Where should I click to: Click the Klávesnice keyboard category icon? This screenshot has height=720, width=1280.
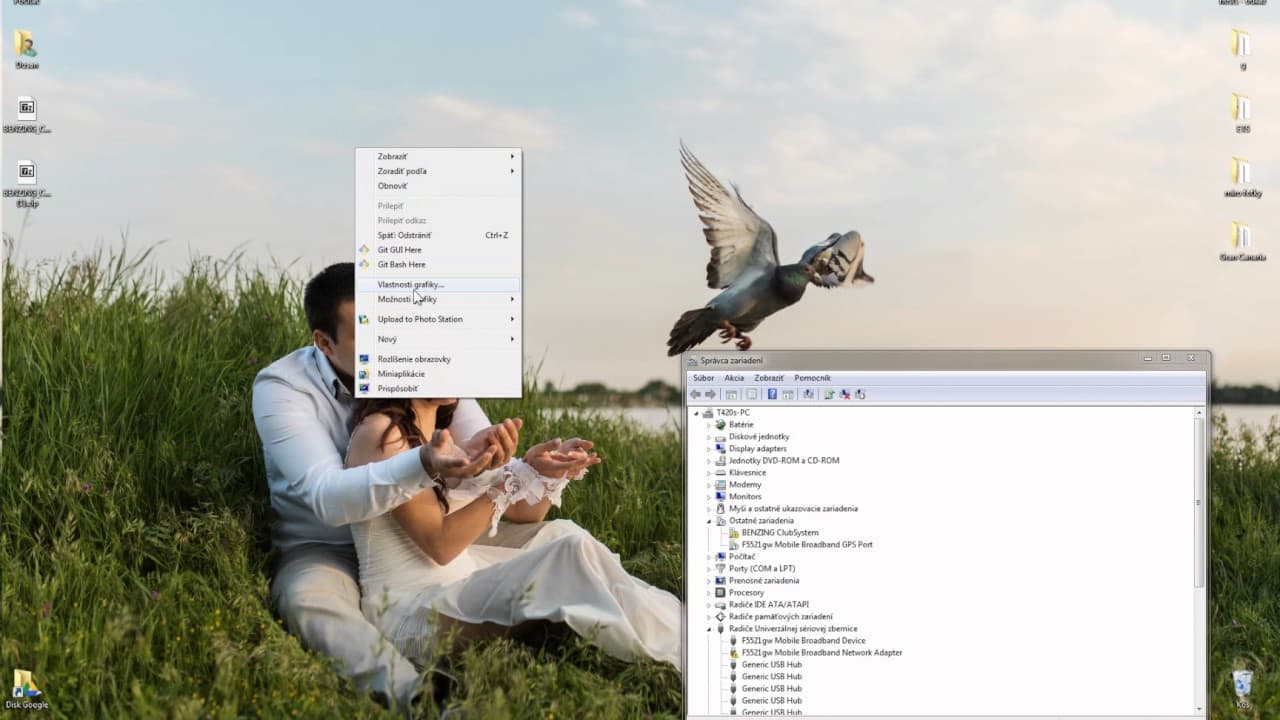[720, 473]
